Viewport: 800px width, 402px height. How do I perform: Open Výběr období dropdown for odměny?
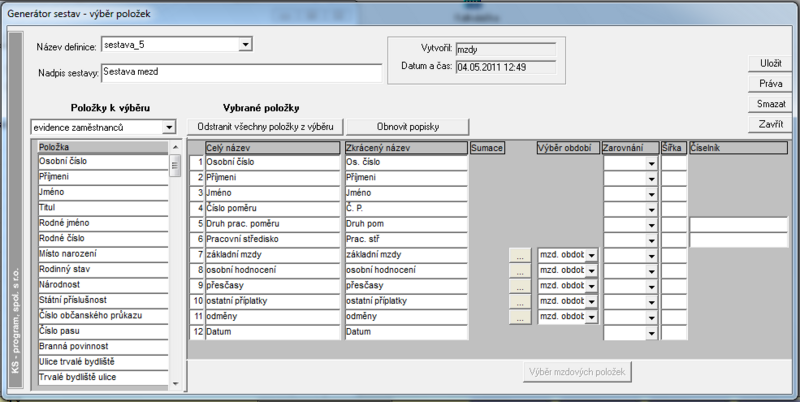tap(591, 317)
